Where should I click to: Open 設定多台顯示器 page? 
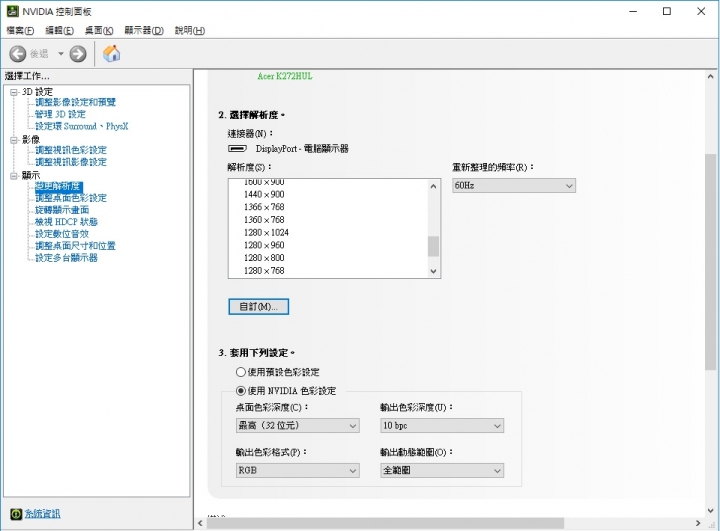click(x=67, y=257)
